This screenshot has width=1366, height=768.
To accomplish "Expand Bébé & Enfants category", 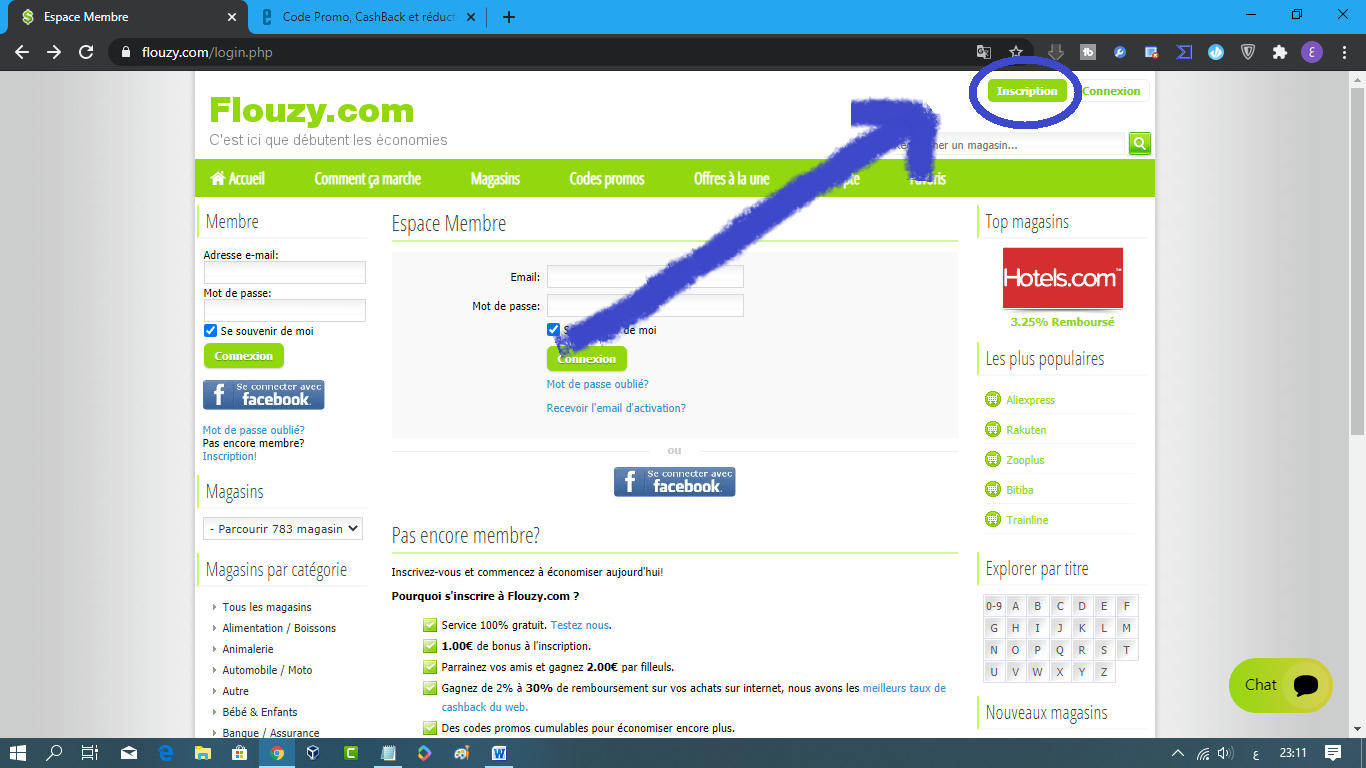I will [x=260, y=712].
